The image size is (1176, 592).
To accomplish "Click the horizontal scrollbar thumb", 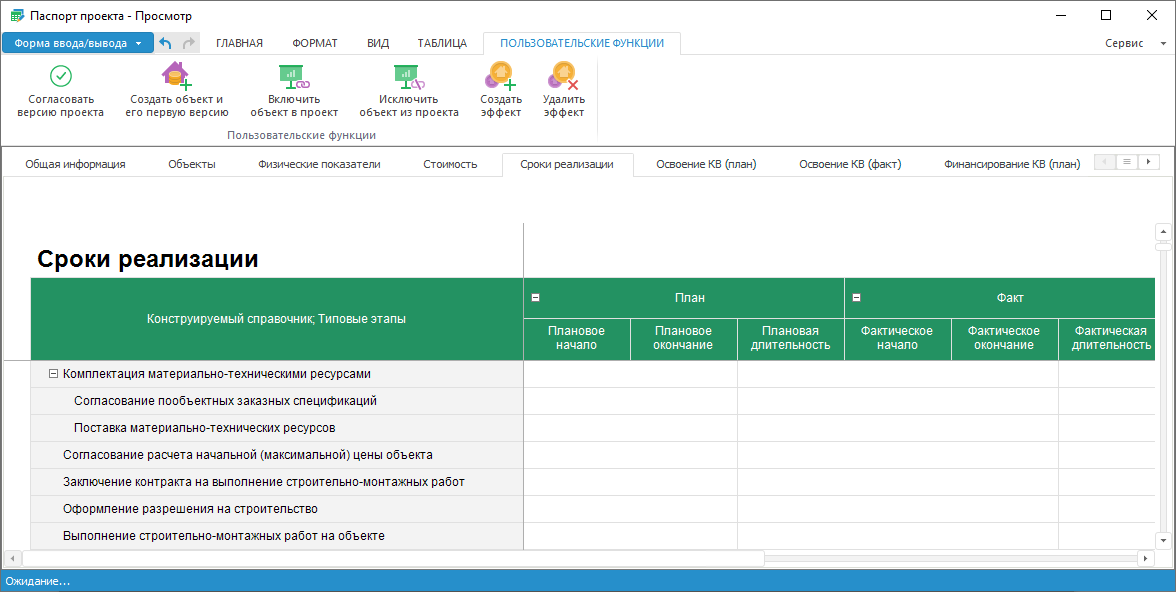I will 392,558.
